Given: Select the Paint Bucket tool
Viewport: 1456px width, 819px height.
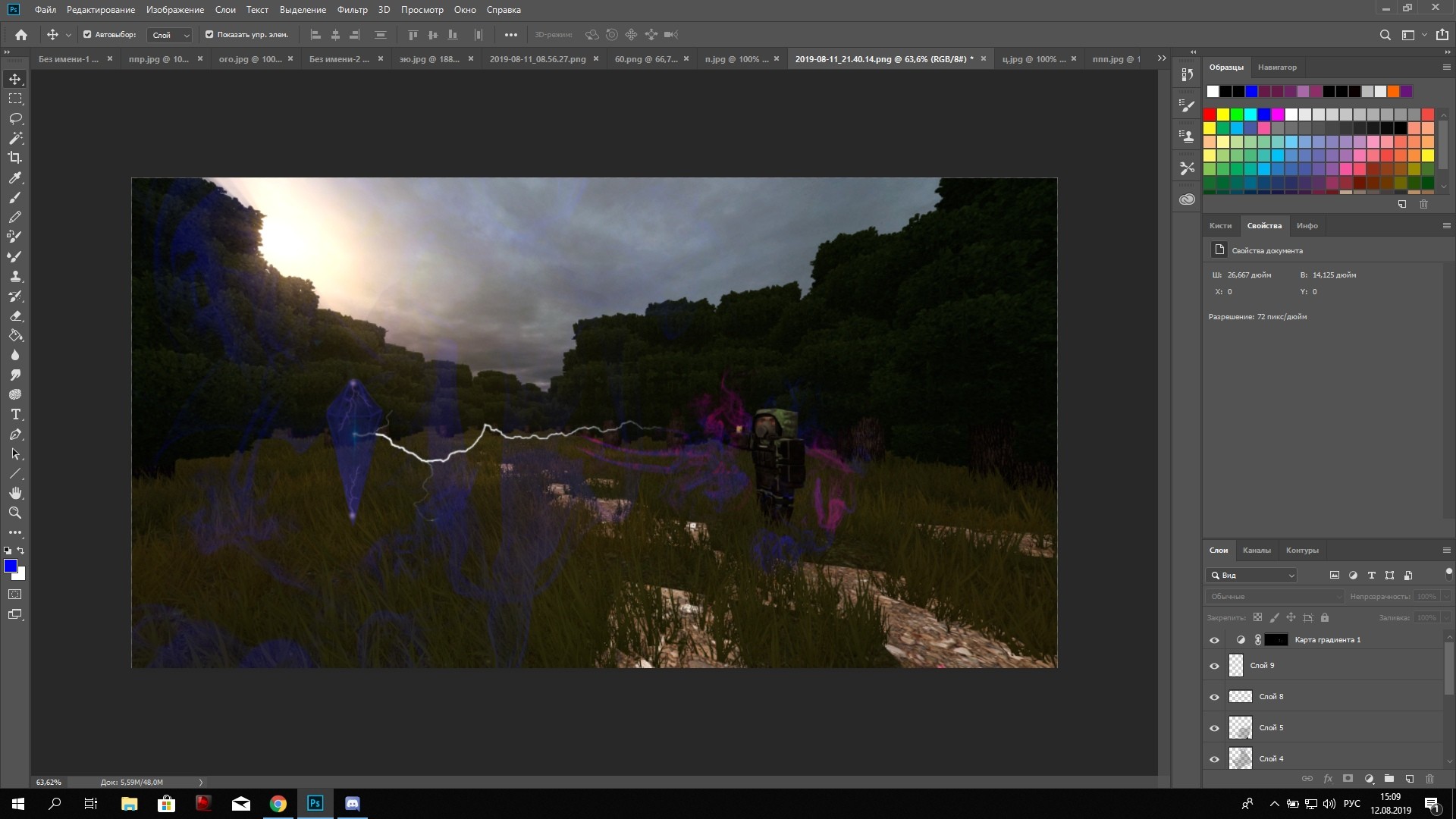Looking at the screenshot, I should 15,335.
